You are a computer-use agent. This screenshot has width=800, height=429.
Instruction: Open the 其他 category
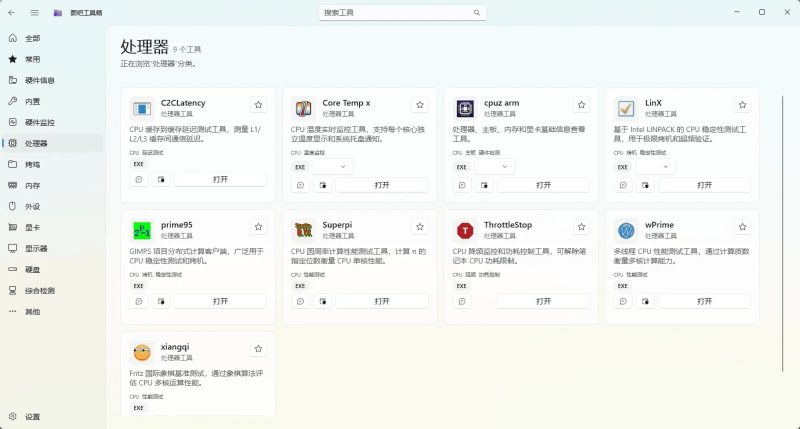[53, 312]
